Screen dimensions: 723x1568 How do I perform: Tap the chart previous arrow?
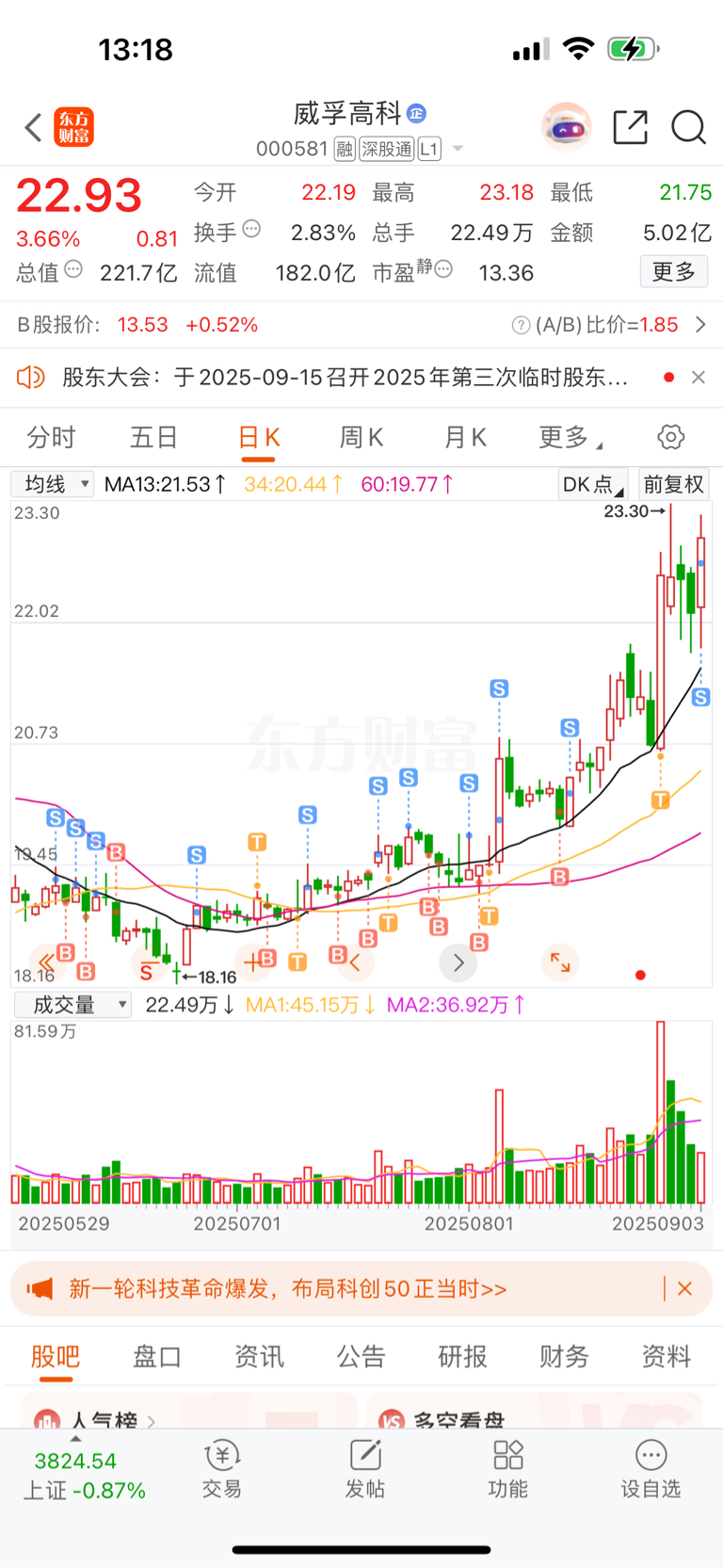pos(355,962)
